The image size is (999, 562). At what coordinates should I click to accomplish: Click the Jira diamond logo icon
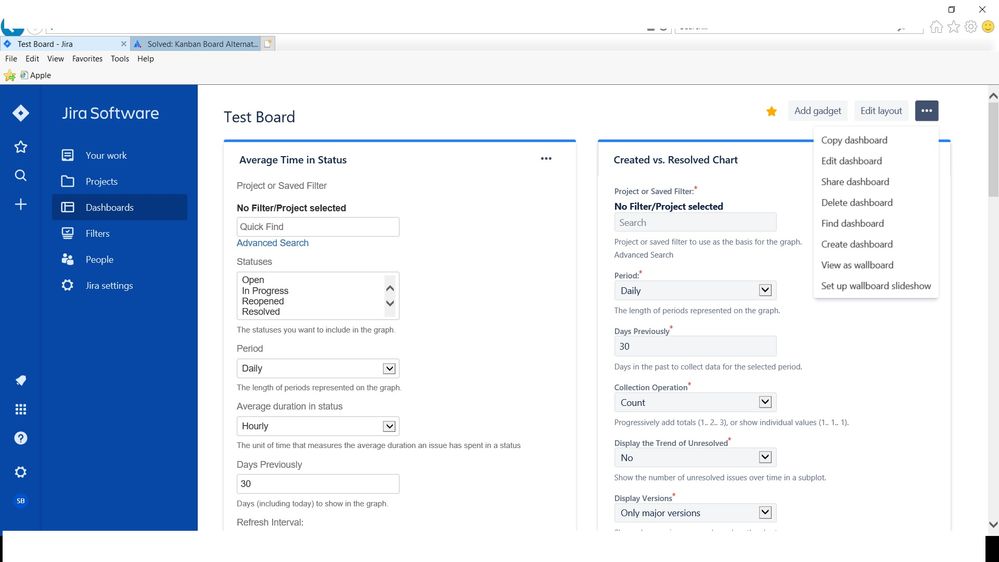tap(20, 113)
